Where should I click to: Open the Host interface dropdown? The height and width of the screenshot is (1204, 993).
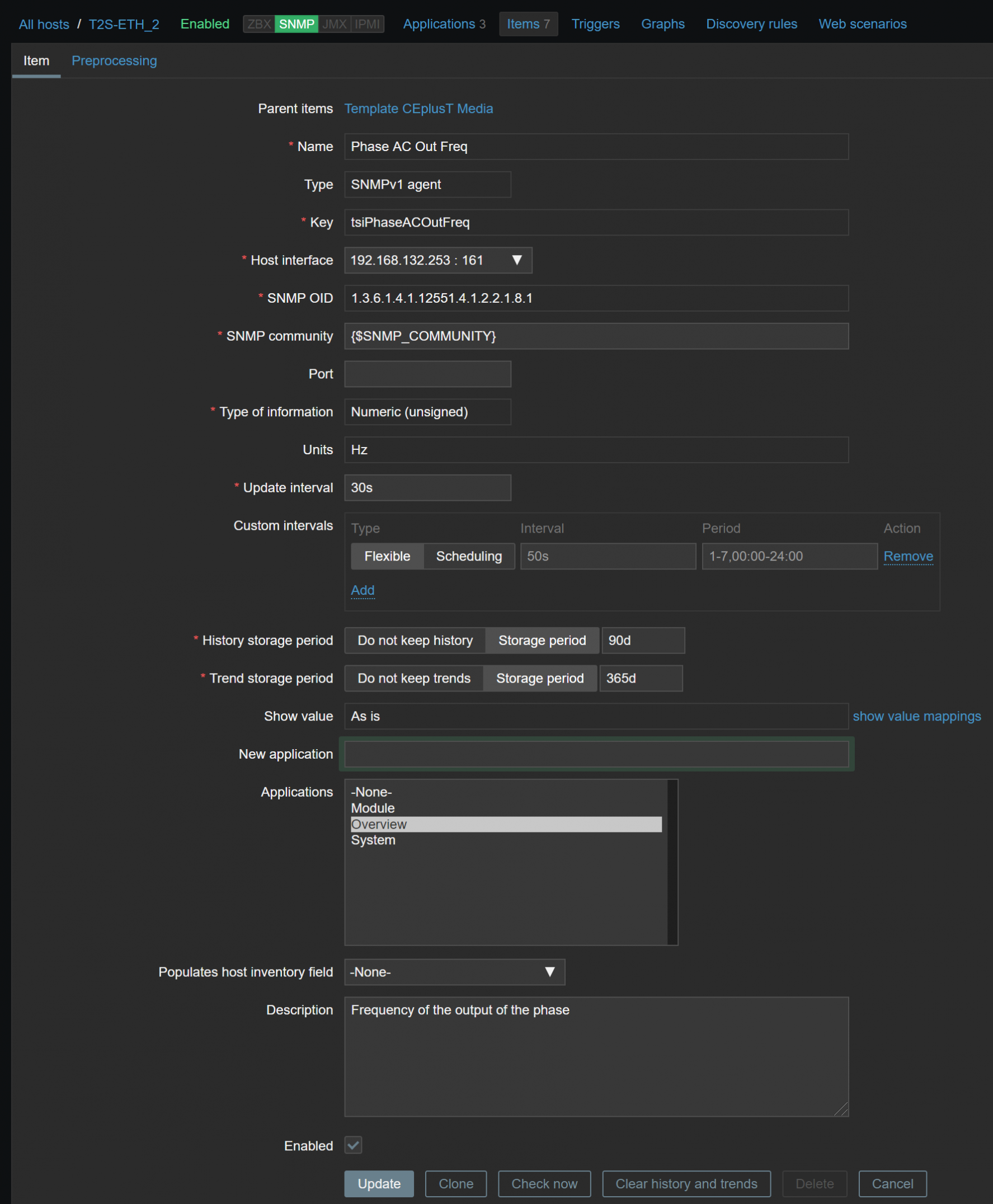coord(437,260)
